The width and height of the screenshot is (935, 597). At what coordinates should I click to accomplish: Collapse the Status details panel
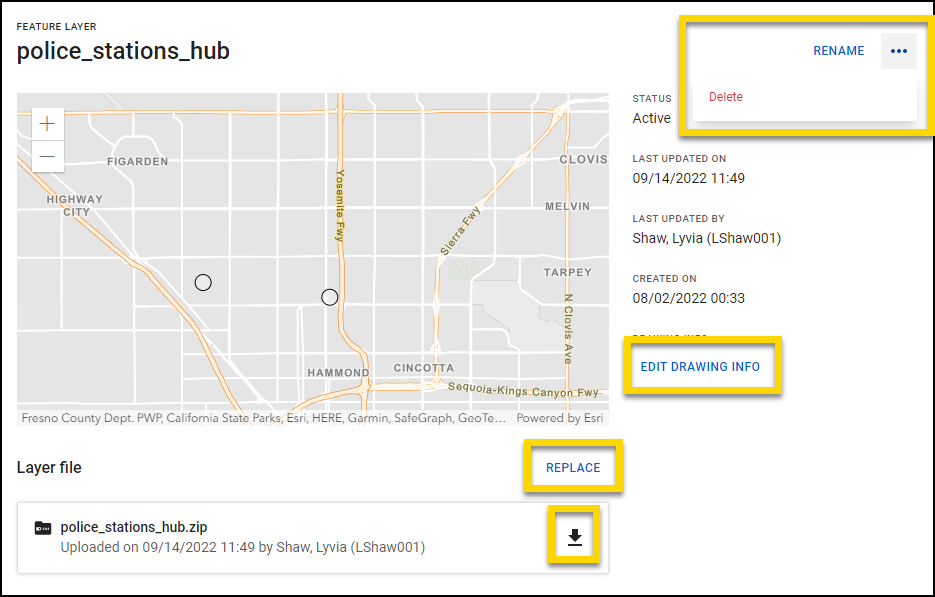pyautogui.click(x=652, y=98)
